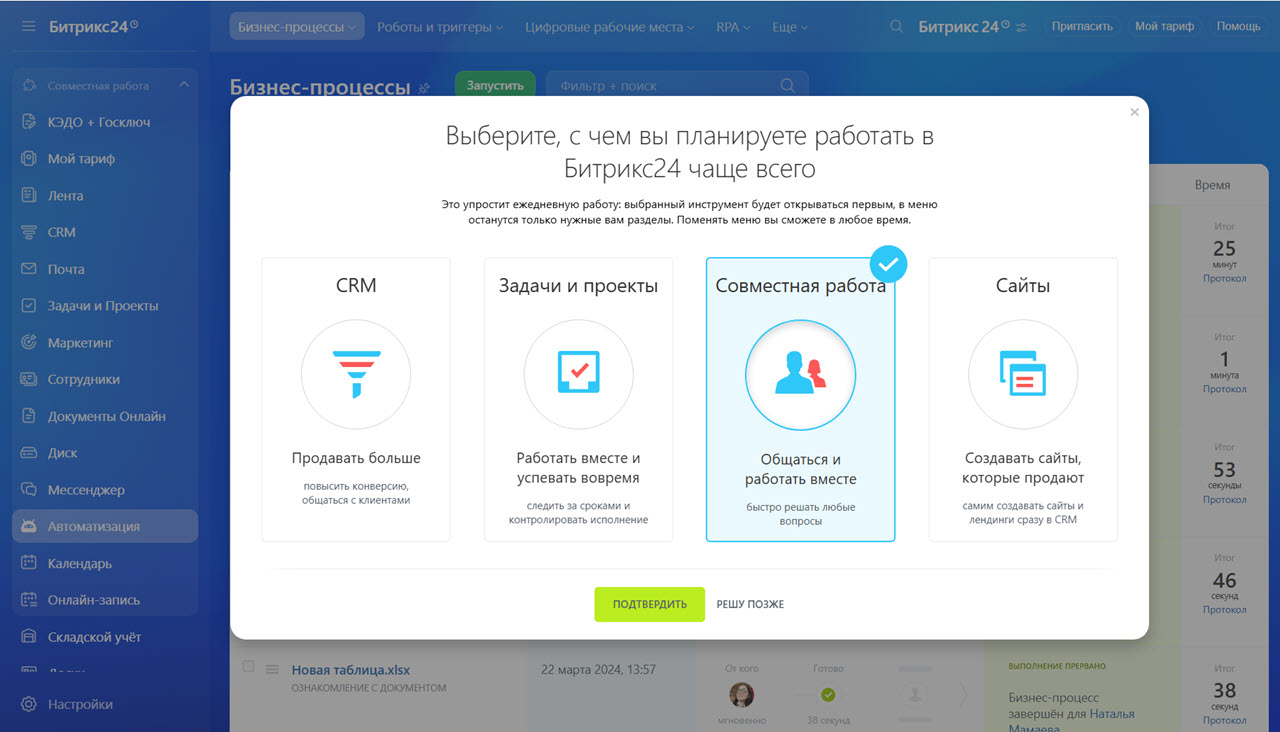This screenshot has height=732, width=1280.
Task: Expand the Бизнес-процессы top menu dropdown
Action: [x=297, y=27]
